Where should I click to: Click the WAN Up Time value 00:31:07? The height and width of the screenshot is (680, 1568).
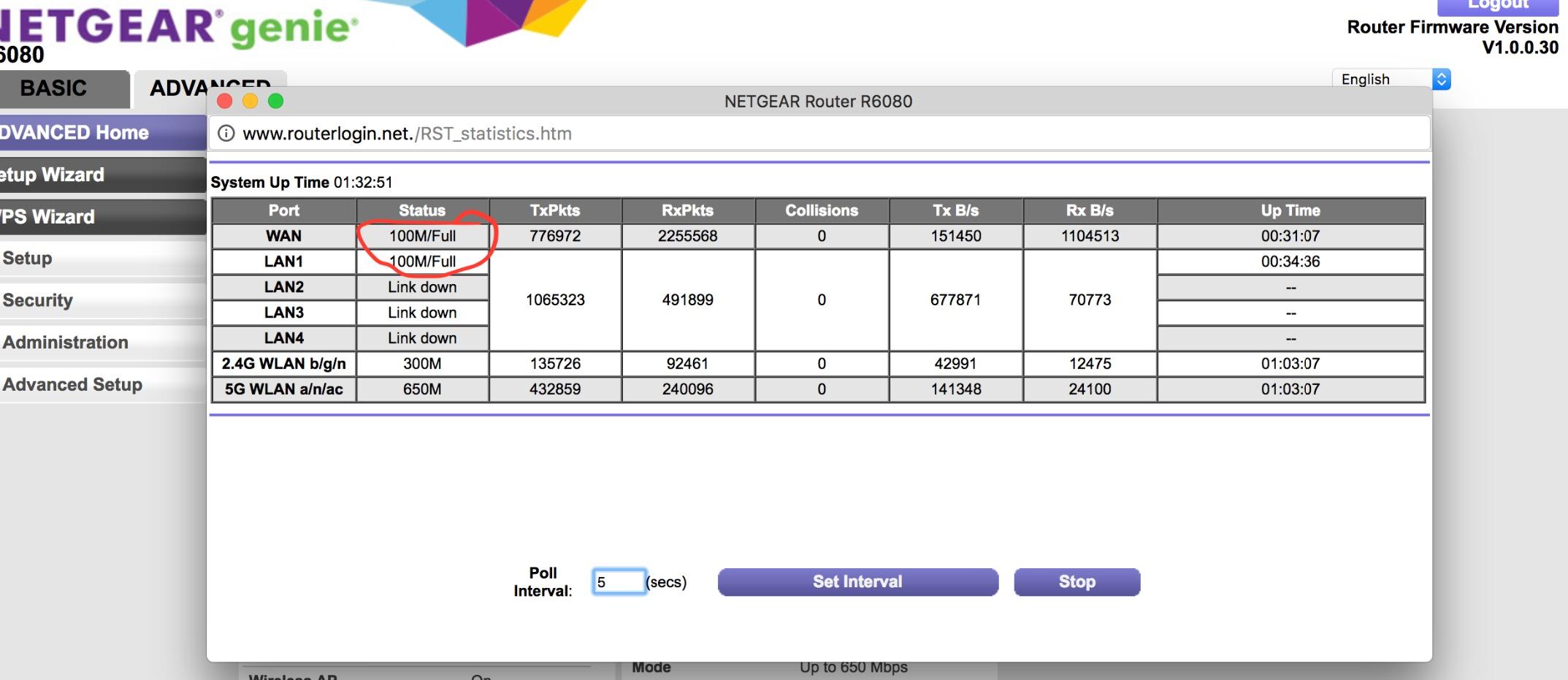pyautogui.click(x=1290, y=236)
